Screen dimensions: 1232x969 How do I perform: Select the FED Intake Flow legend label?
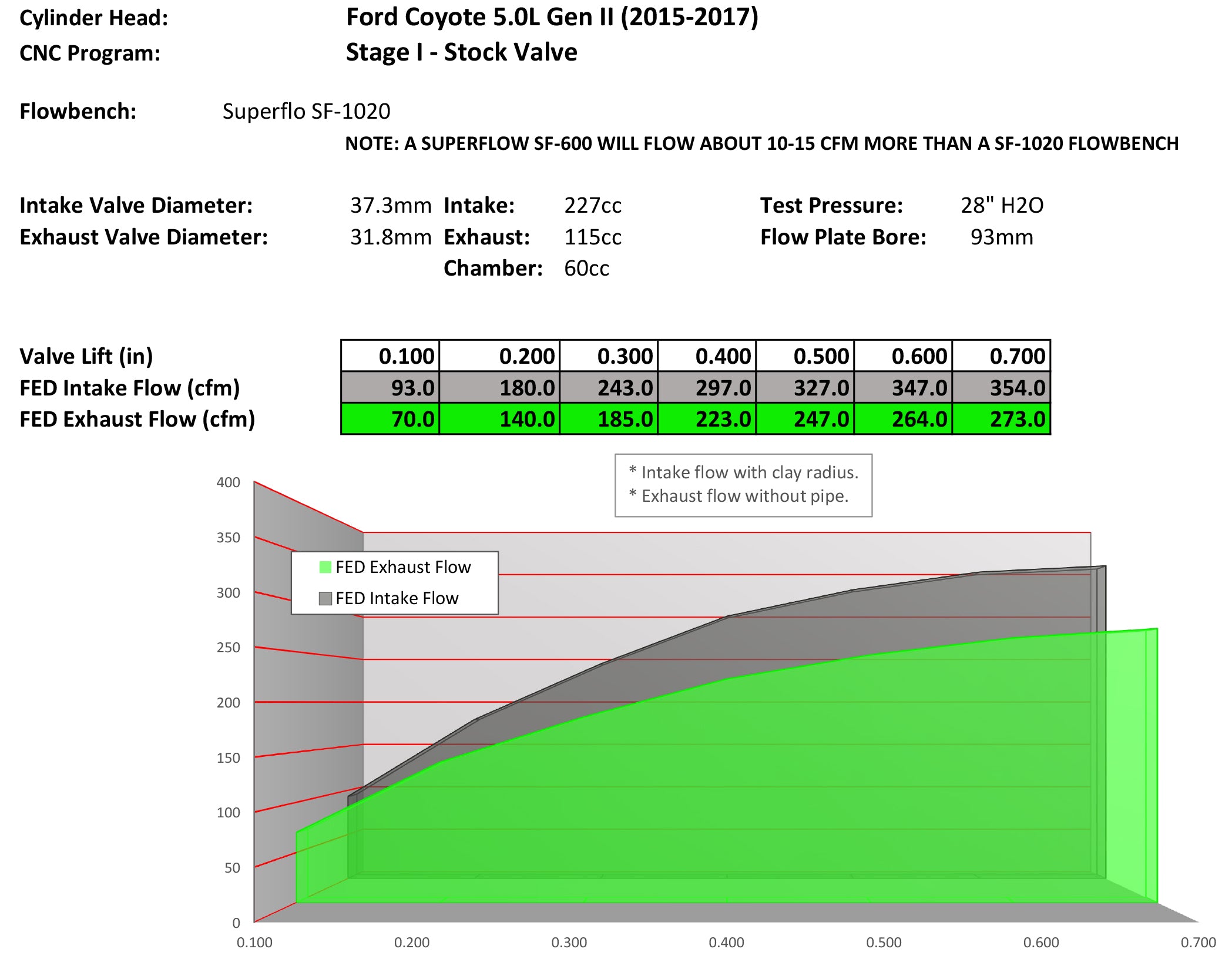click(x=397, y=598)
